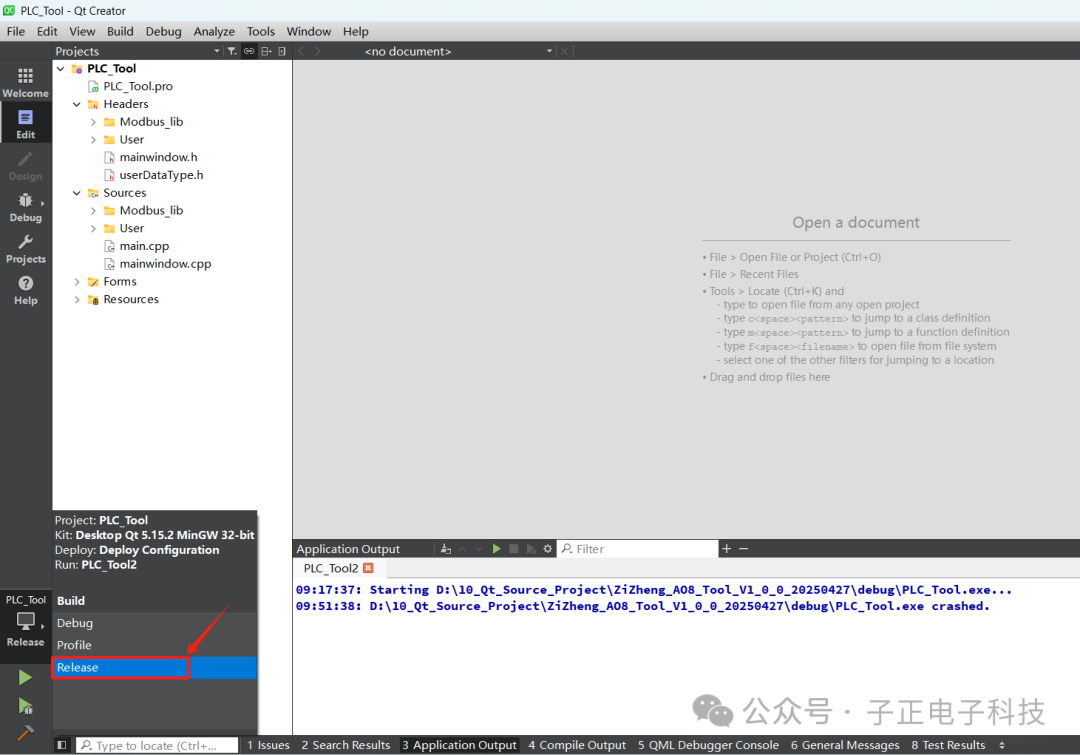Re-run the program from output toolbar
This screenshot has height=755, width=1080.
tap(496, 549)
